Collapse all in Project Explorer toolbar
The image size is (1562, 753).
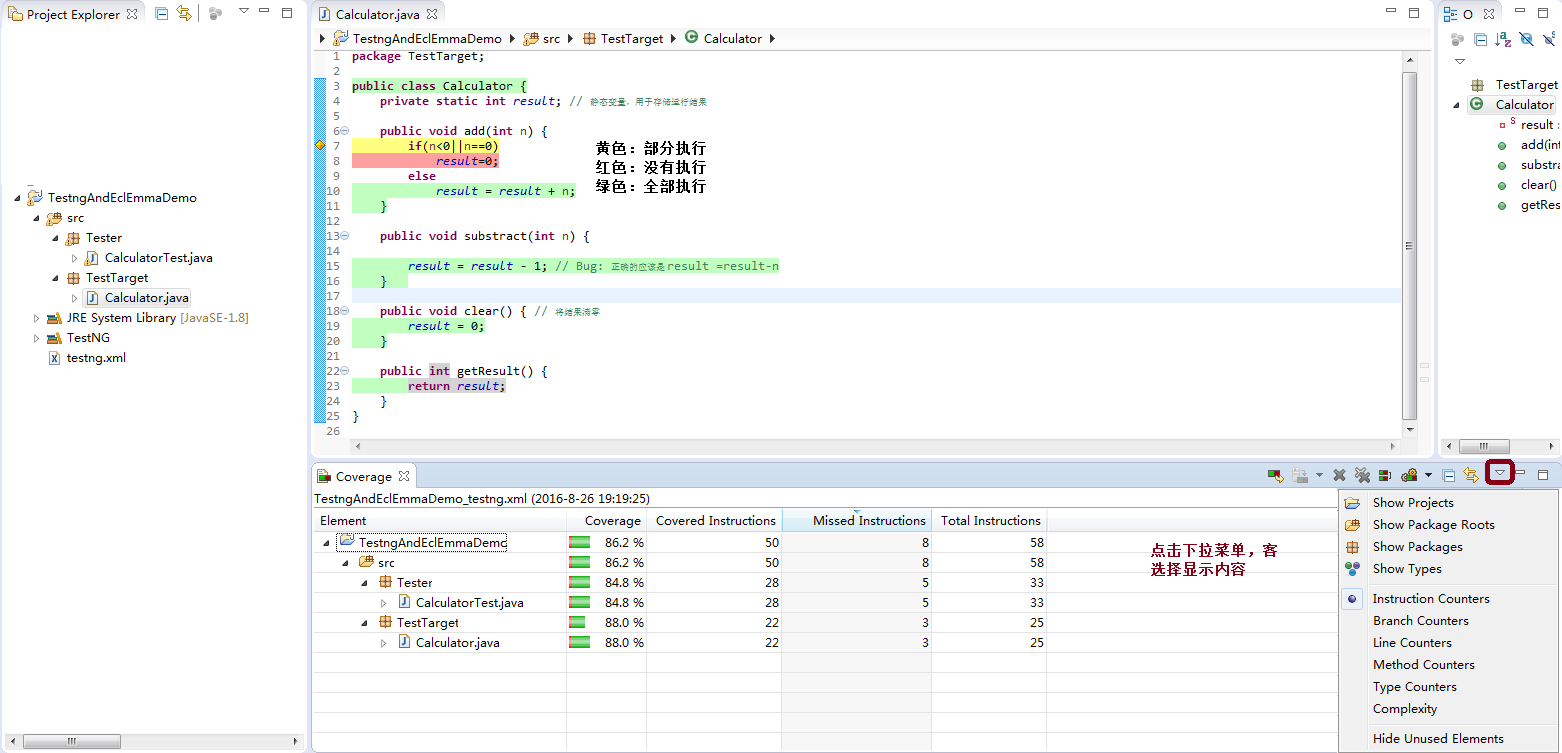[x=161, y=14]
